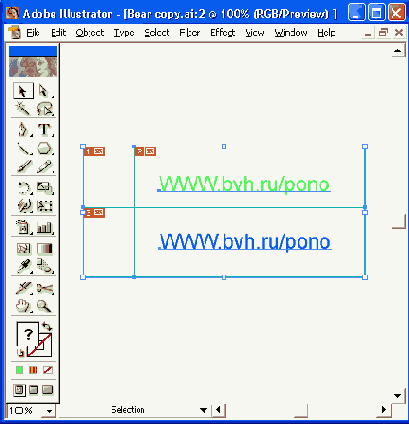409x424 pixels.
Task: Click the green Color mode swatch
Action: click(20, 370)
